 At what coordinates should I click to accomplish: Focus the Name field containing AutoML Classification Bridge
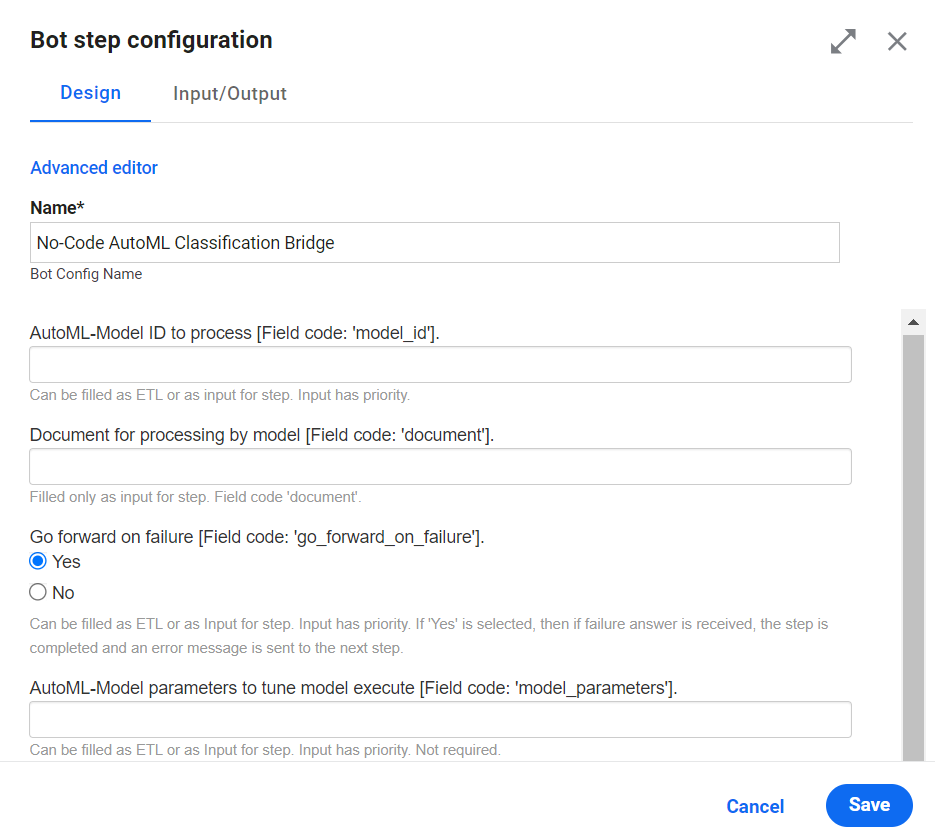pos(435,243)
